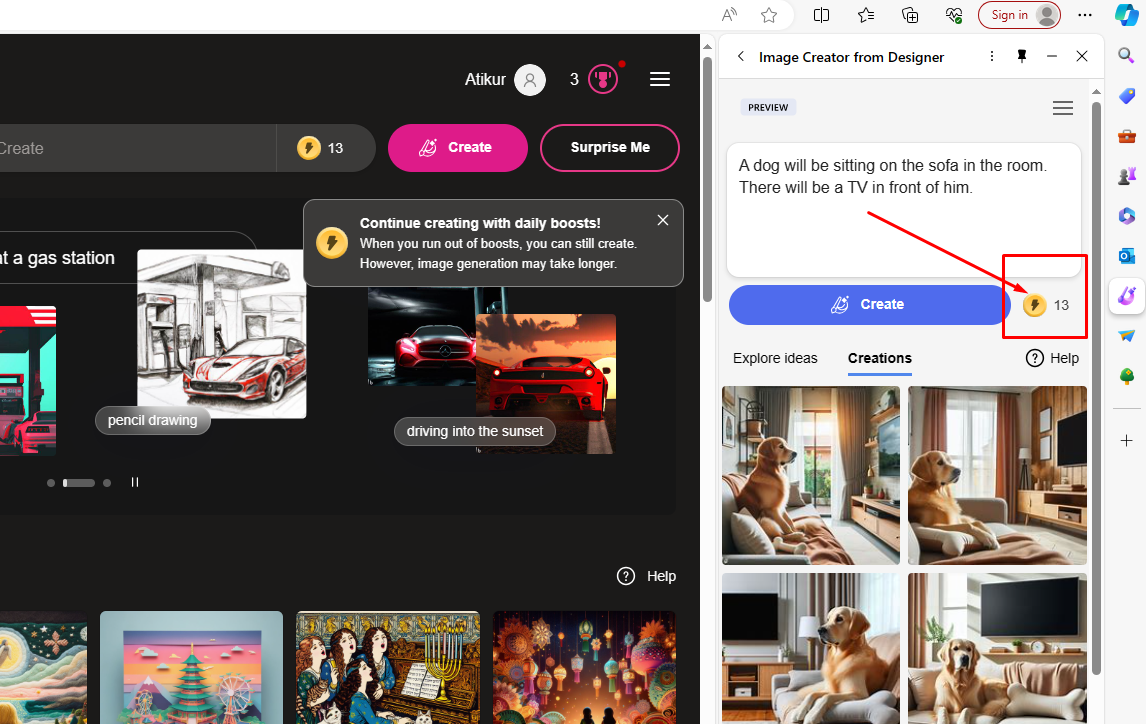Toggle split screen icon in toolbar
1146x724 pixels.
[x=821, y=15]
